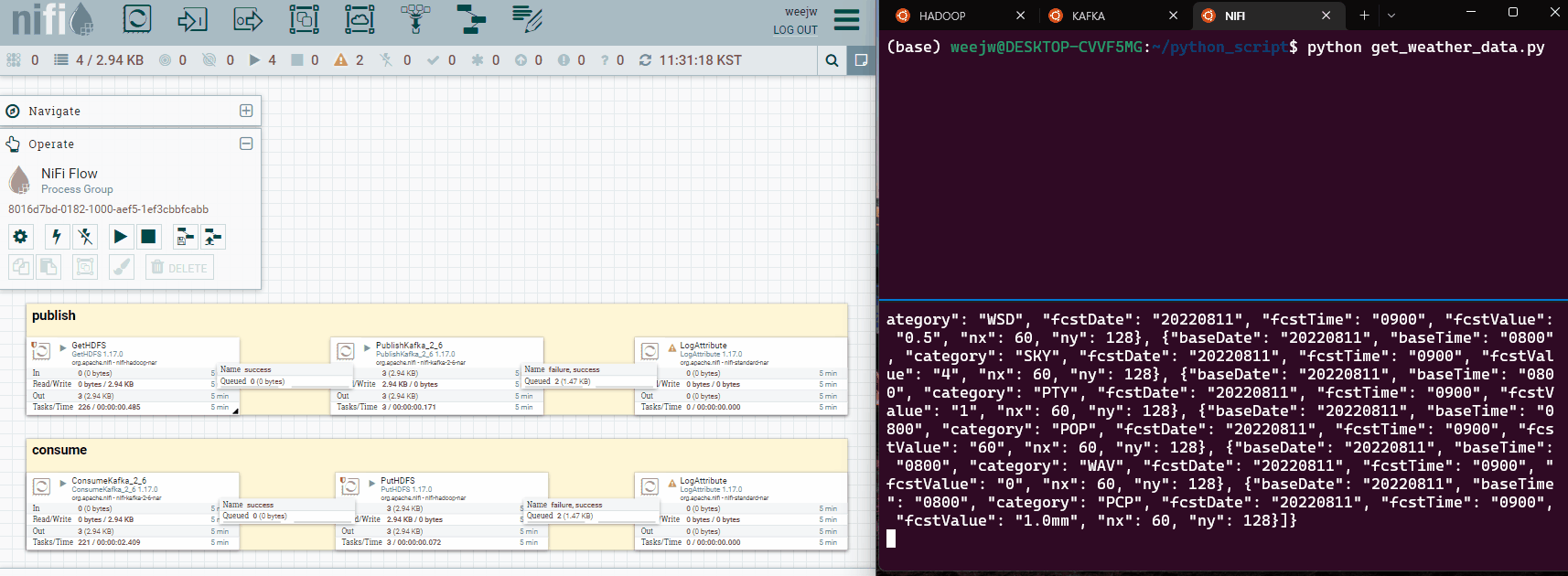The width and height of the screenshot is (1568, 576).
Task: Select failure, success connection after PutHDFS
Action: pyautogui.click(x=591, y=510)
